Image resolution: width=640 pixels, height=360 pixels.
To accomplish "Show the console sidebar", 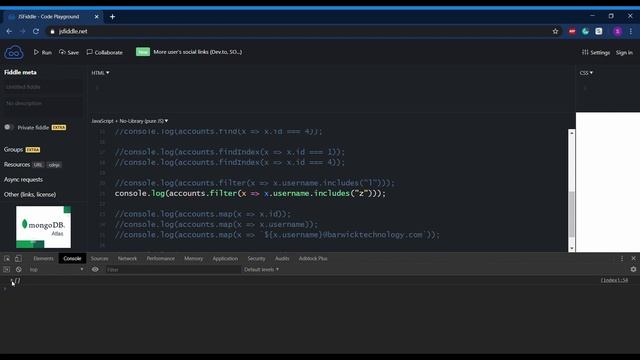I will (7, 269).
